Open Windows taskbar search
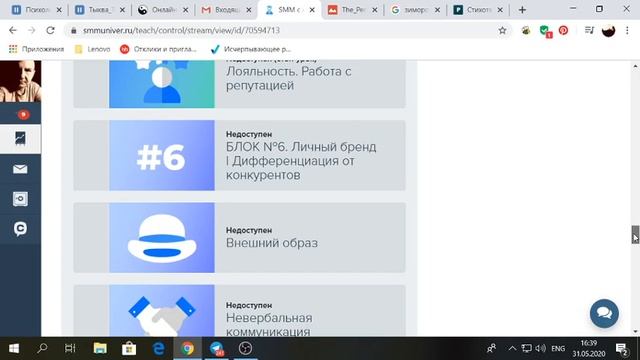 42,349
